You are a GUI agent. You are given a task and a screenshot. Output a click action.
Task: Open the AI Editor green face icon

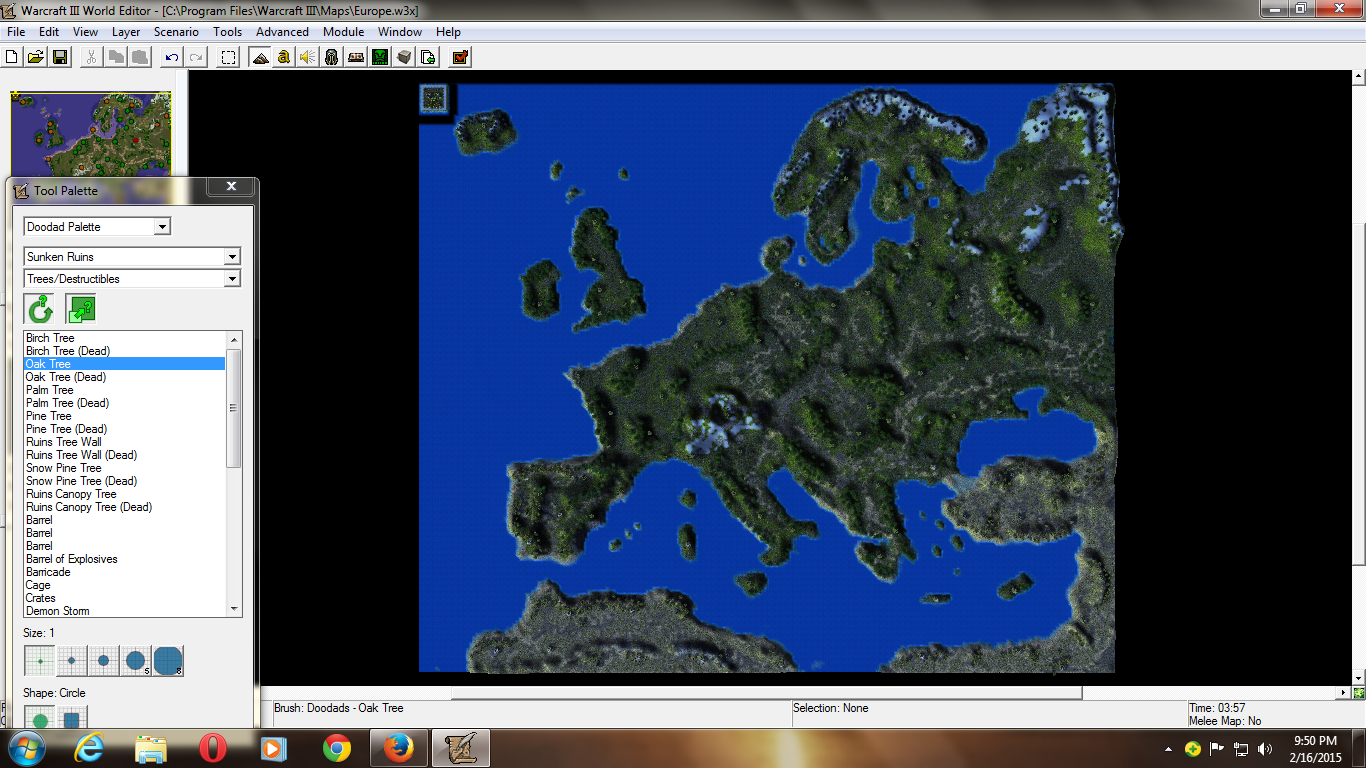380,57
